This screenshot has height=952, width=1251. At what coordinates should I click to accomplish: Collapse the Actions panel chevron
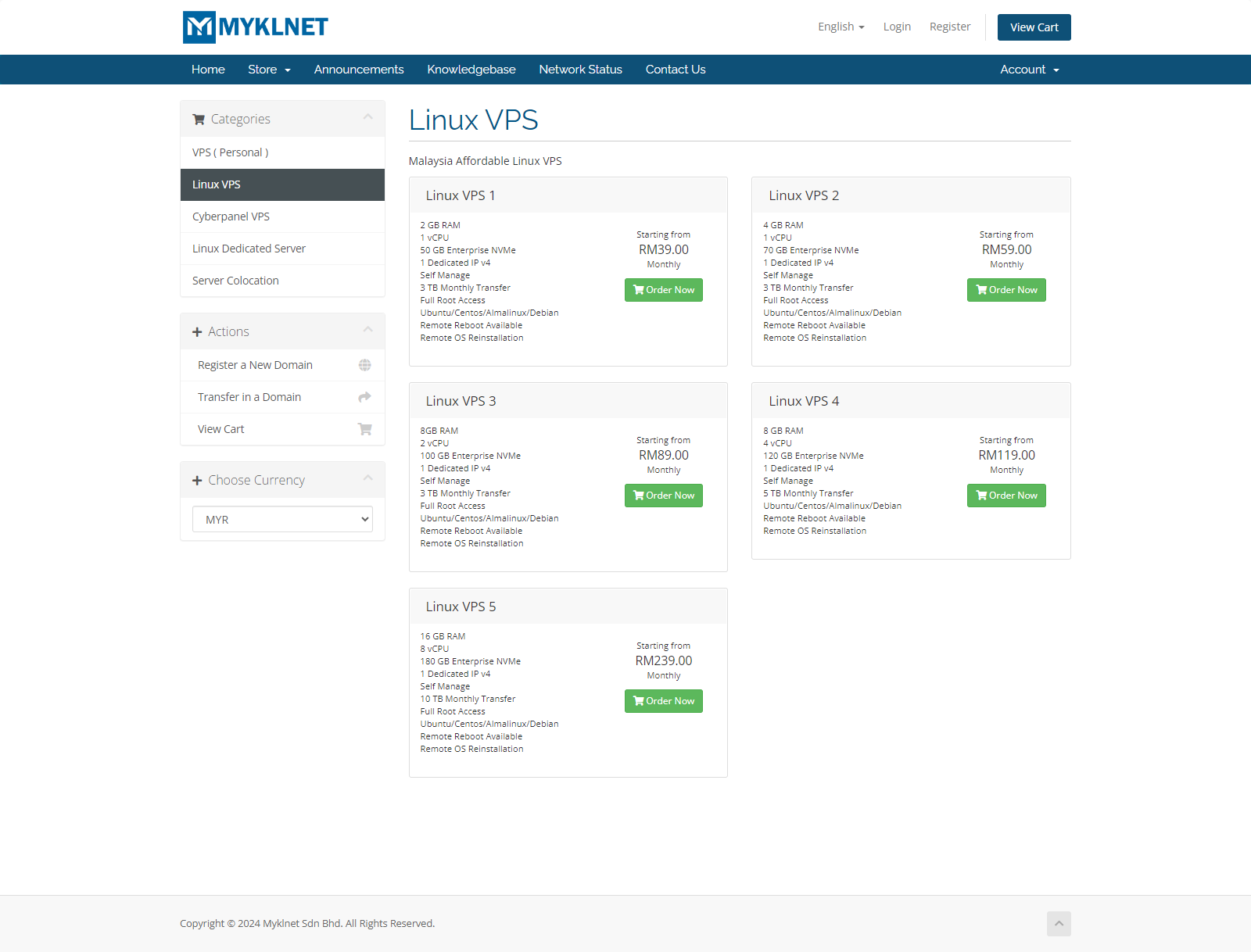pyautogui.click(x=367, y=330)
